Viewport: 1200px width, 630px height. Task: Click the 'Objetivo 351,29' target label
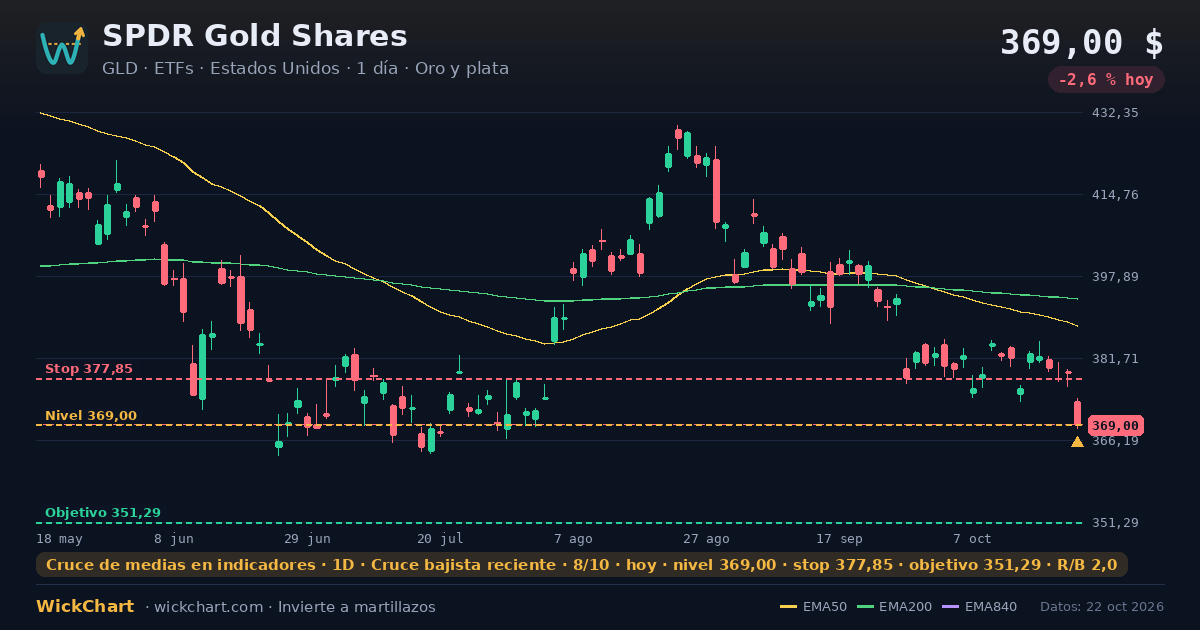coord(103,513)
